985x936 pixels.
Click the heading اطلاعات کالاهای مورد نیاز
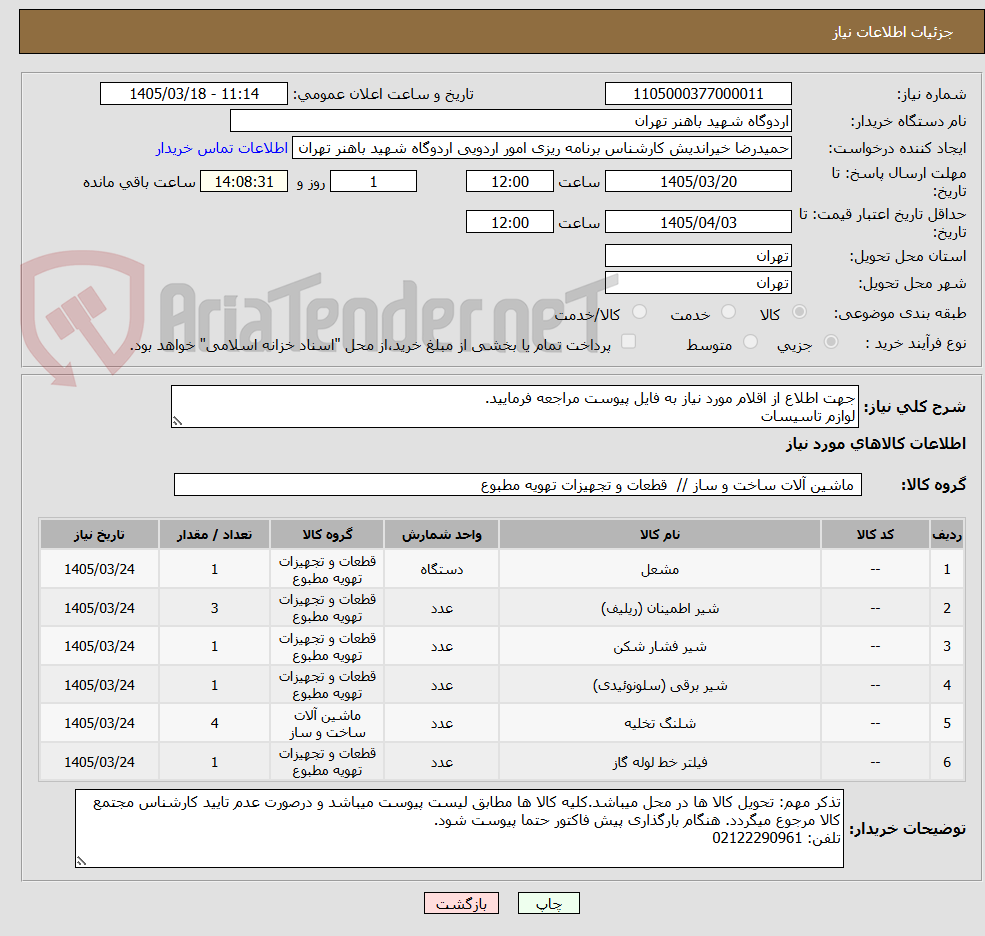click(876, 444)
